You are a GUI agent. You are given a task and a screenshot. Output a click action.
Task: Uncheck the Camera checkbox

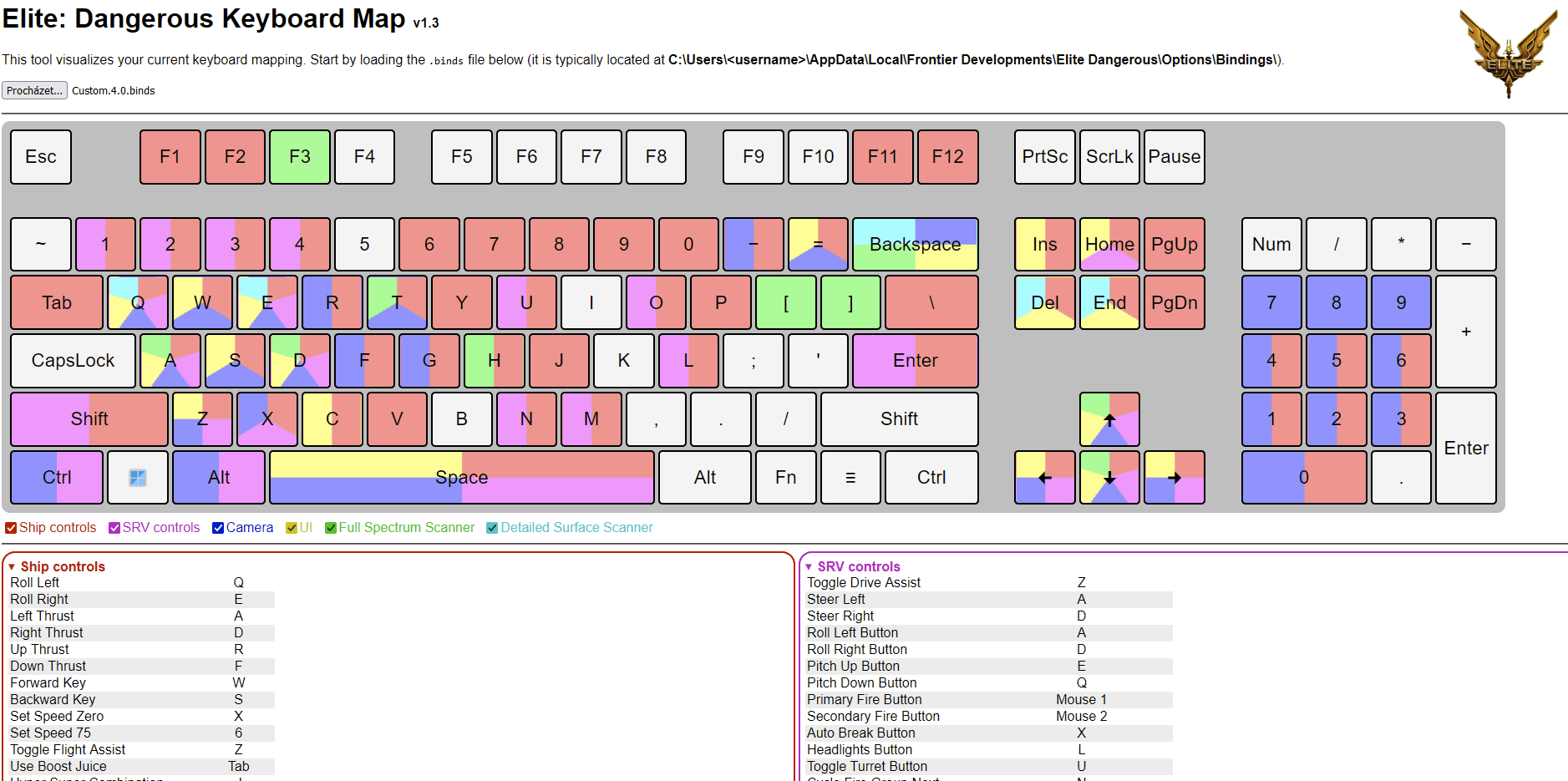[218, 528]
